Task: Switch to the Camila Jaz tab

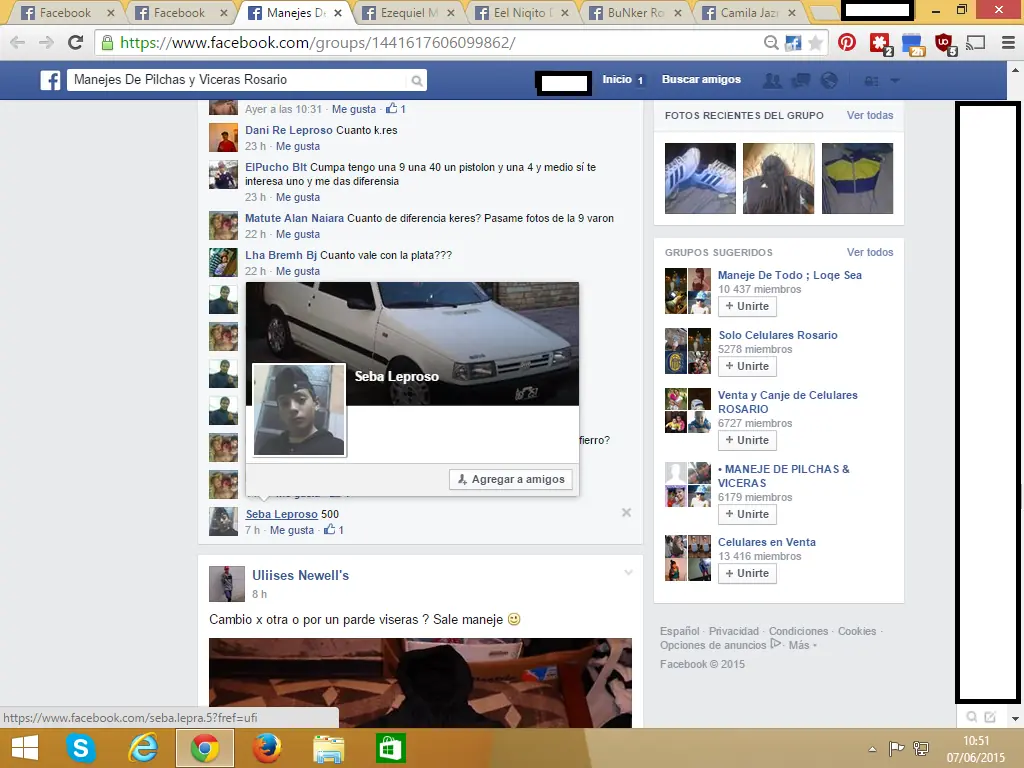Action: tap(748, 12)
